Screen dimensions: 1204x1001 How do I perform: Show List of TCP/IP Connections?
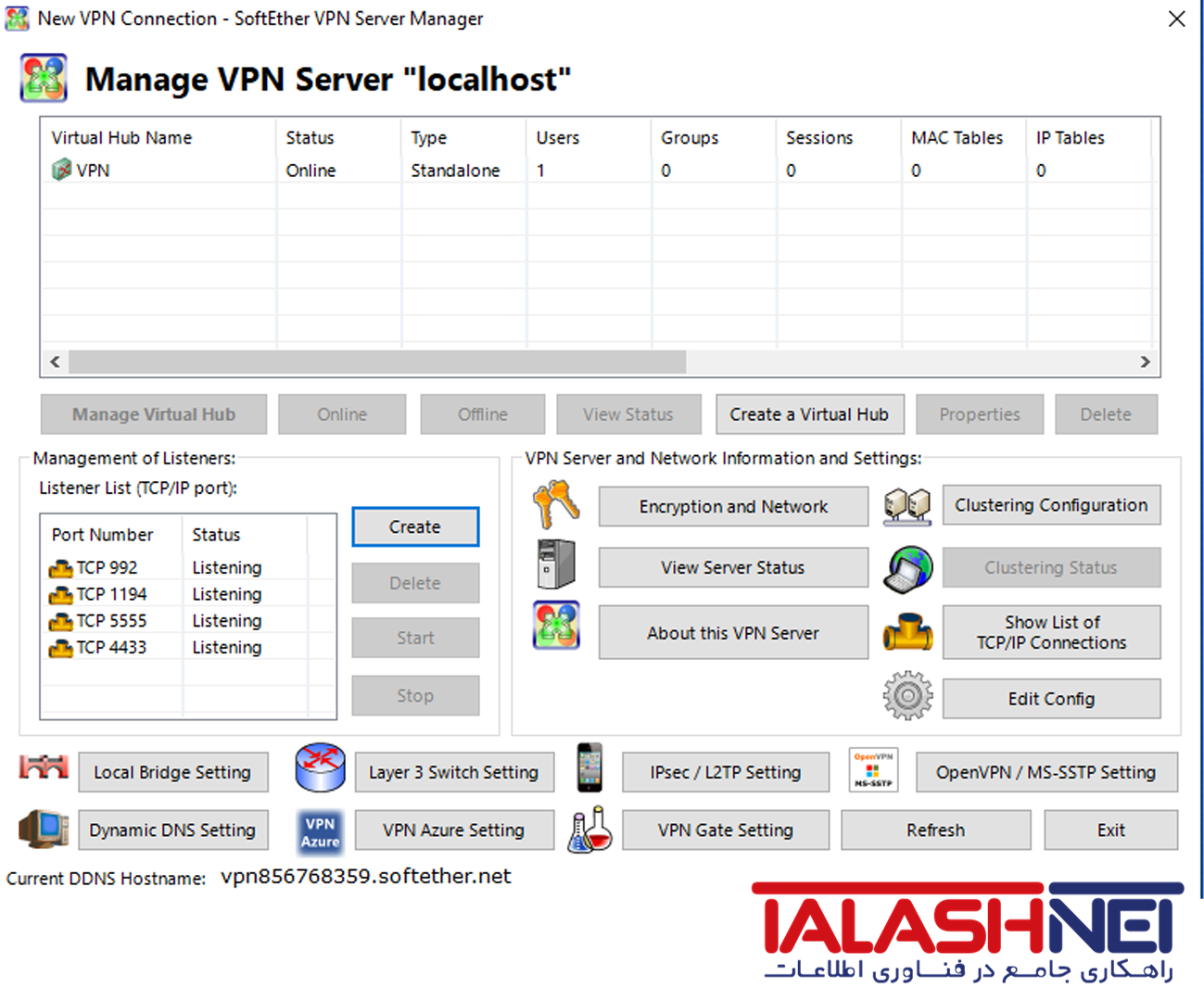(x=1051, y=632)
